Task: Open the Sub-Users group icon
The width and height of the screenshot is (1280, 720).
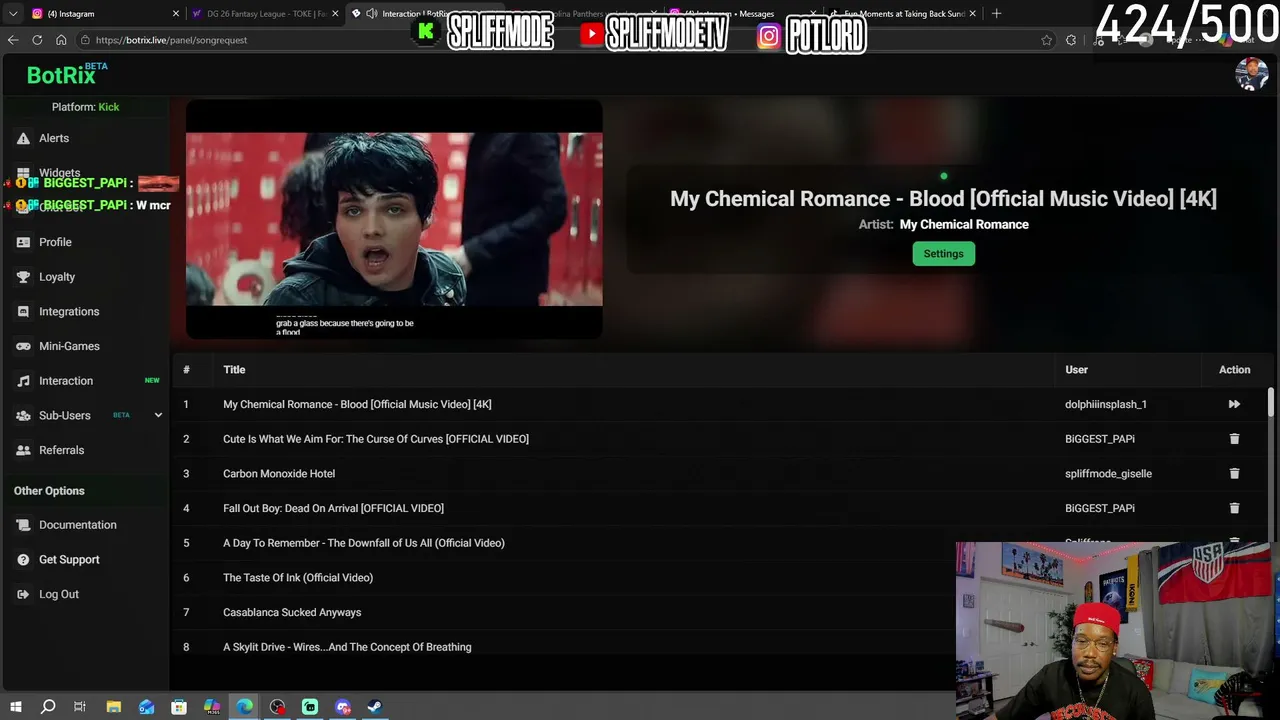Action: pos(23,416)
